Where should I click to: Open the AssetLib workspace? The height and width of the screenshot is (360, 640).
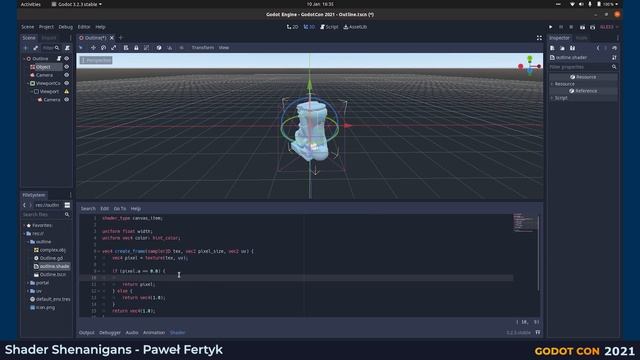pyautogui.click(x=355, y=27)
